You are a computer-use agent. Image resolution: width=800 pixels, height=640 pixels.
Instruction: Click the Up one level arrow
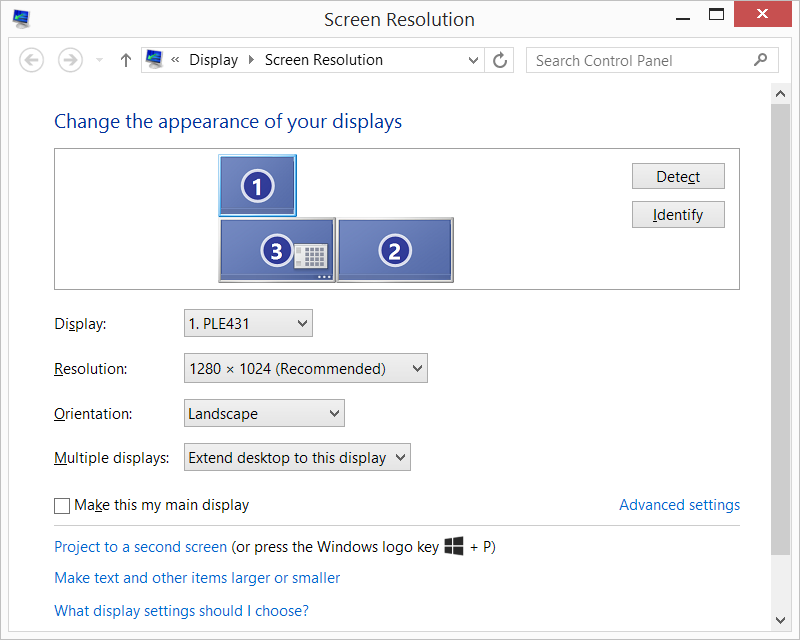pyautogui.click(x=125, y=60)
